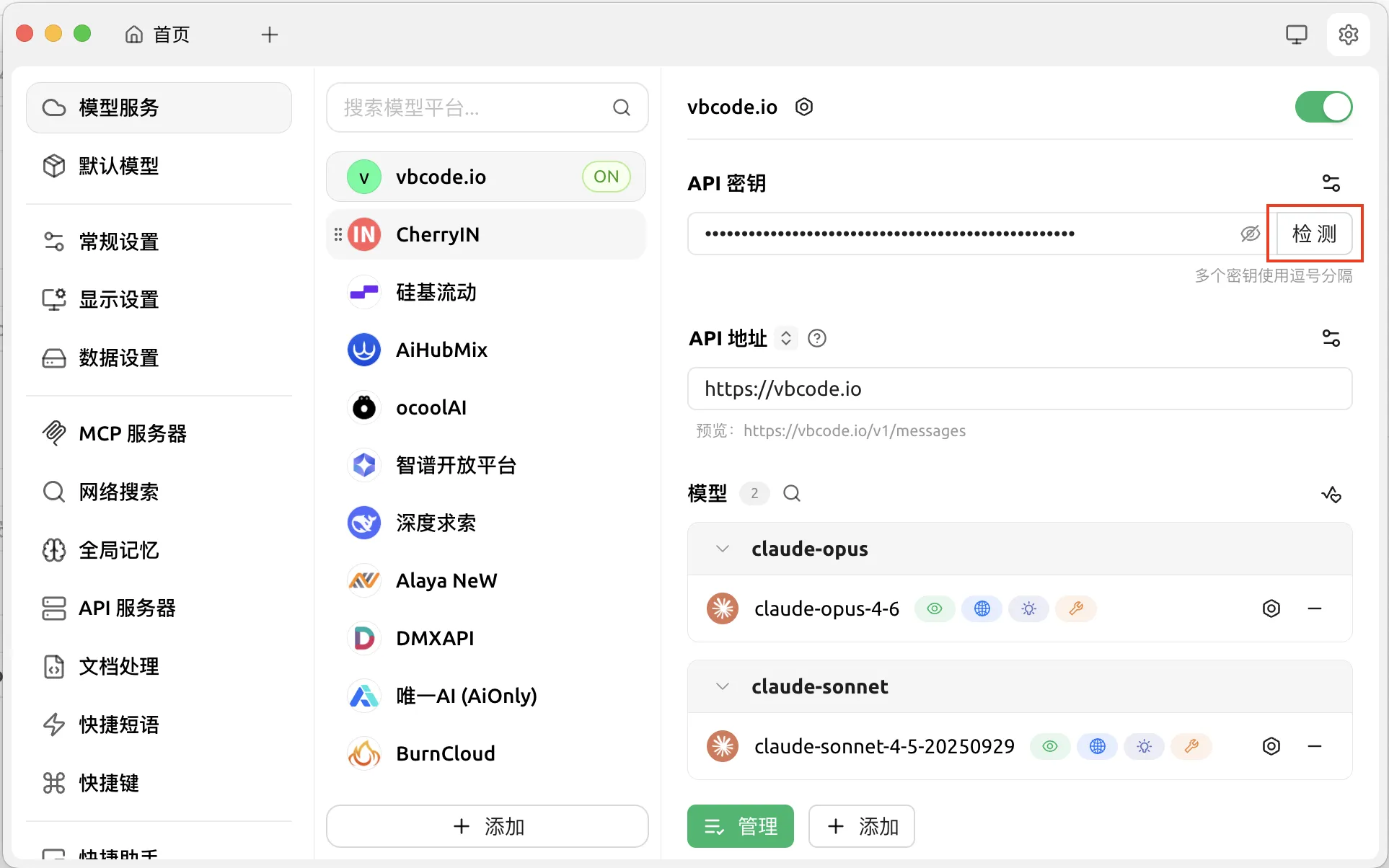Click claude-sonnet-4-5 reasoning capability tag
The image size is (1389, 868).
point(1144,746)
